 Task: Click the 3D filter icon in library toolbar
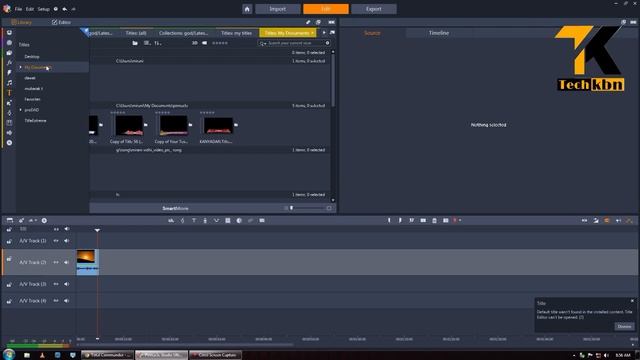(195, 43)
